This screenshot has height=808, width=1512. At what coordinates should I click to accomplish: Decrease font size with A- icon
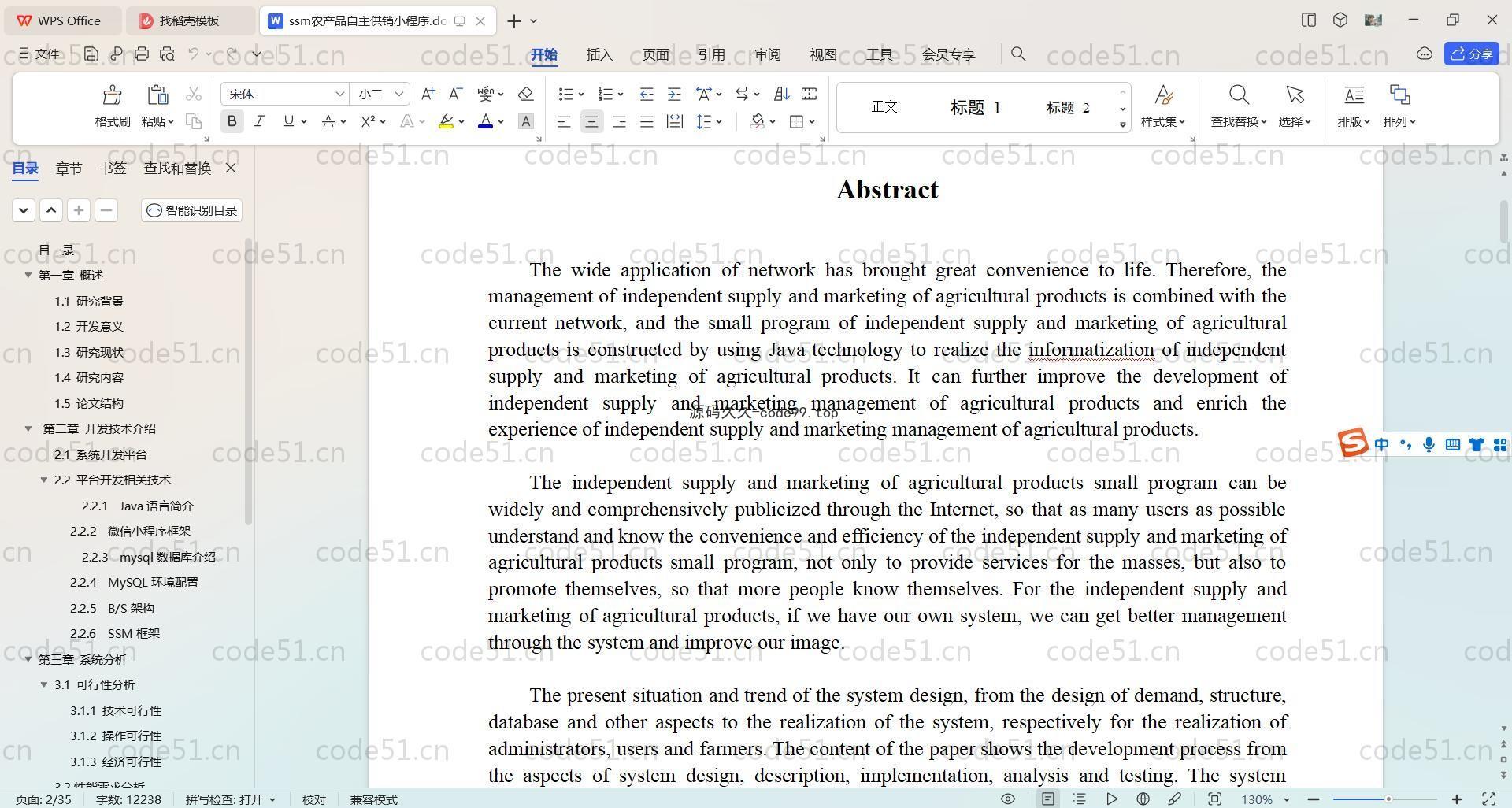455,94
